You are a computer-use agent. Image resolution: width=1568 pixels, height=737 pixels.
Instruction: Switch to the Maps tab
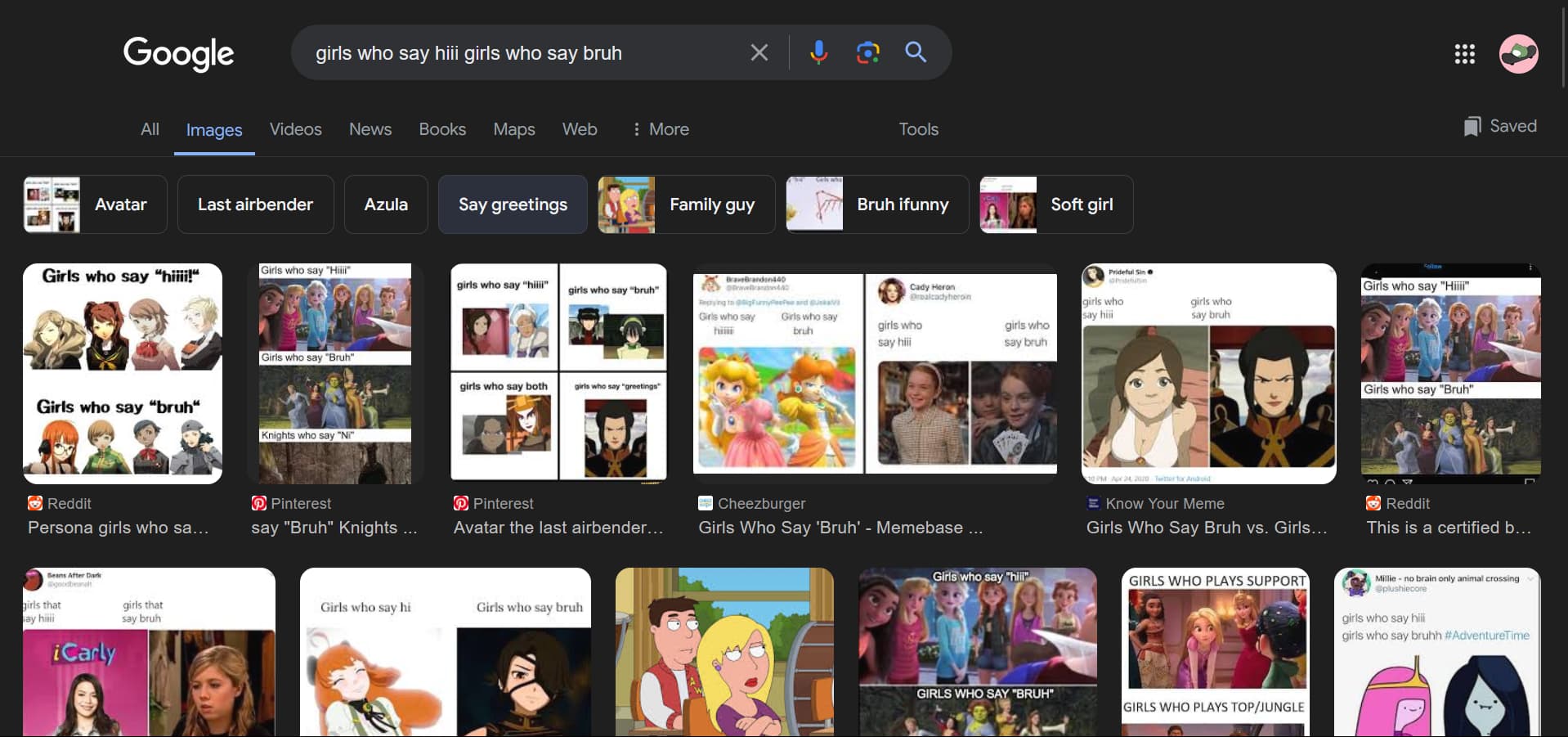click(x=514, y=129)
